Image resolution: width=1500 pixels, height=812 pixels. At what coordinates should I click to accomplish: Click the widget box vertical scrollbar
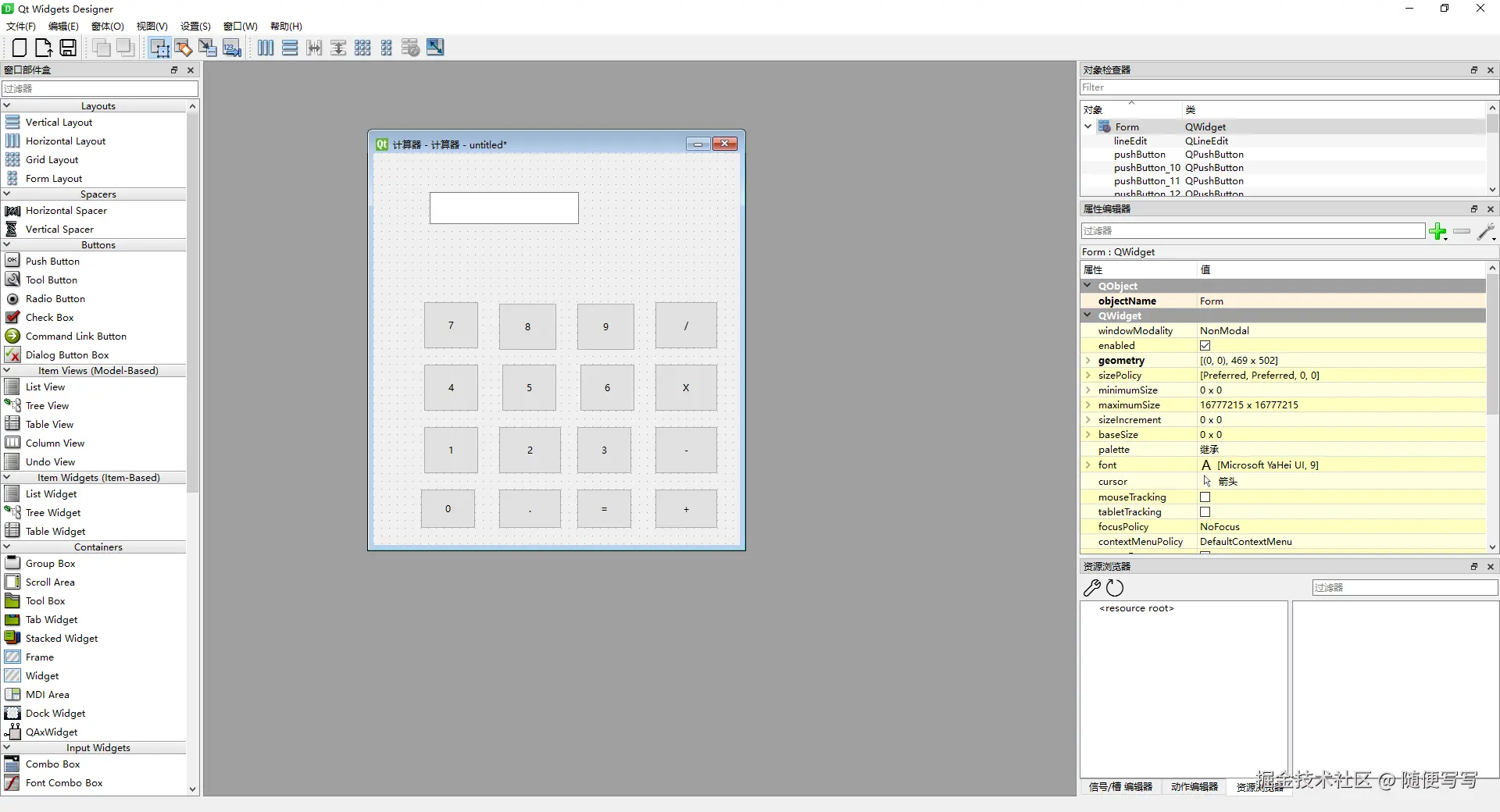point(193,304)
